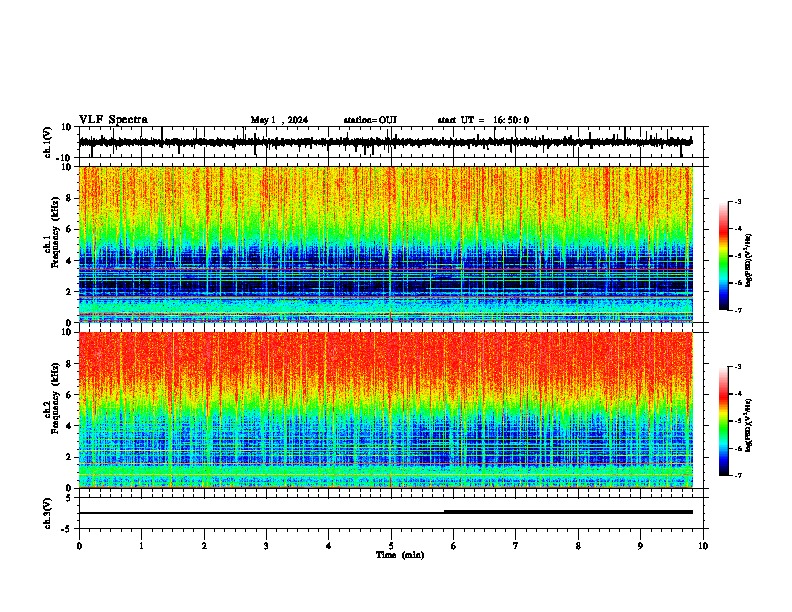Click the ch.2 spectrogram color scale bar

click(x=723, y=421)
